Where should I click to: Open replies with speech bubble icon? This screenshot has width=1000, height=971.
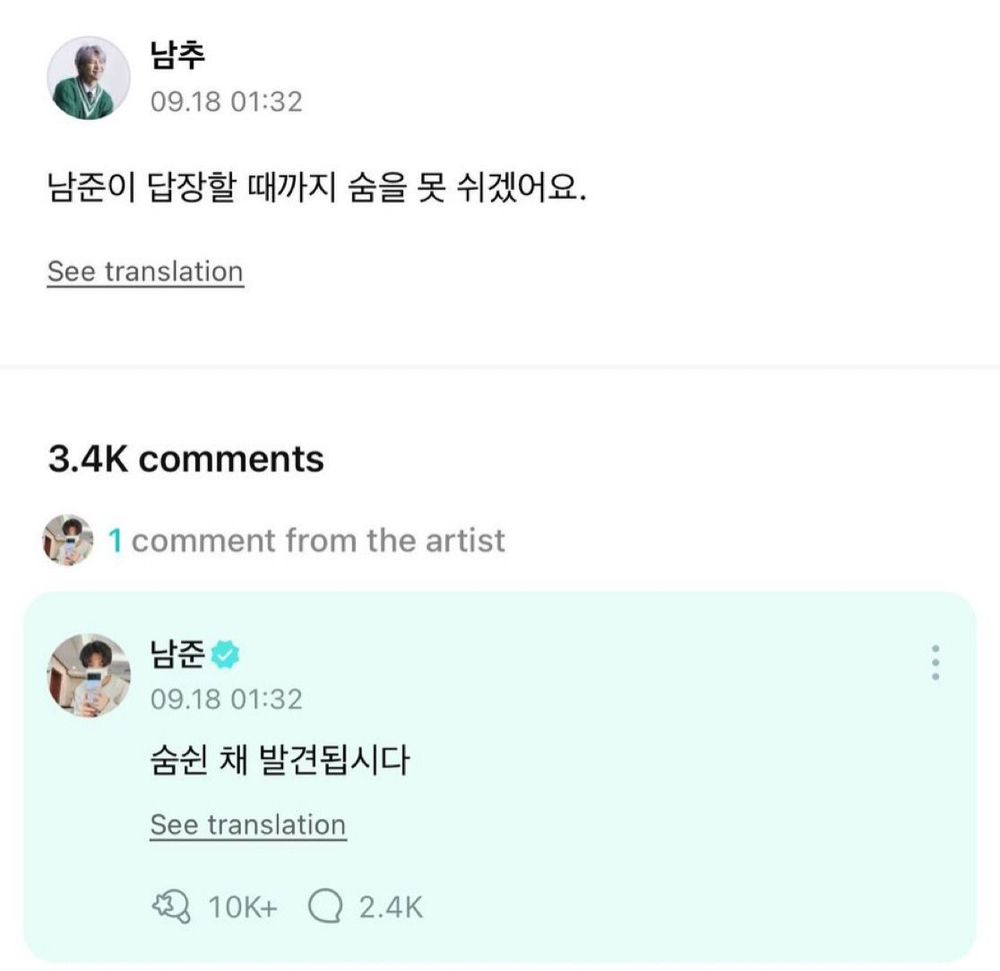pos(325,907)
